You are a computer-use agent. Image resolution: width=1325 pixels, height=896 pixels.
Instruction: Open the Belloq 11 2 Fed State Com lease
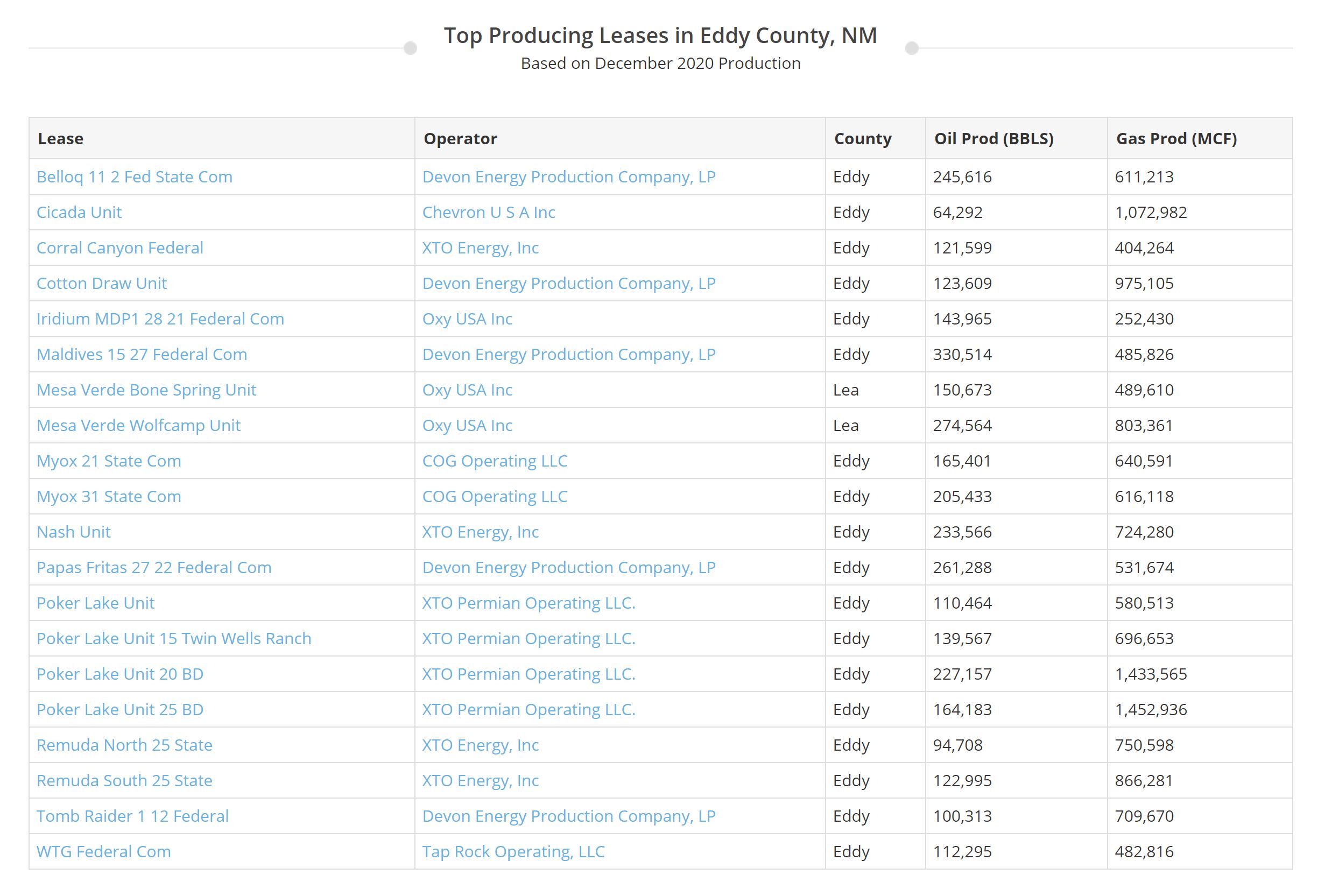(135, 177)
